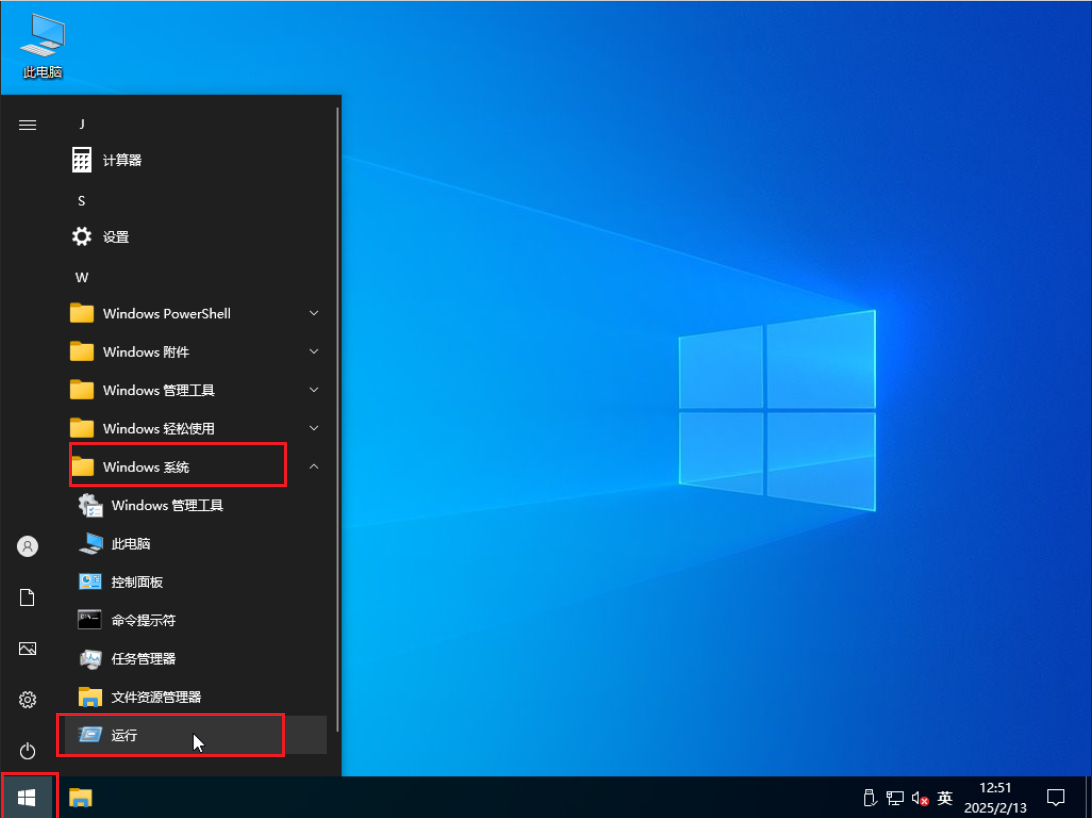Select 文件资源管理器 in the Start menu list
The image size is (1092, 818).
156,697
